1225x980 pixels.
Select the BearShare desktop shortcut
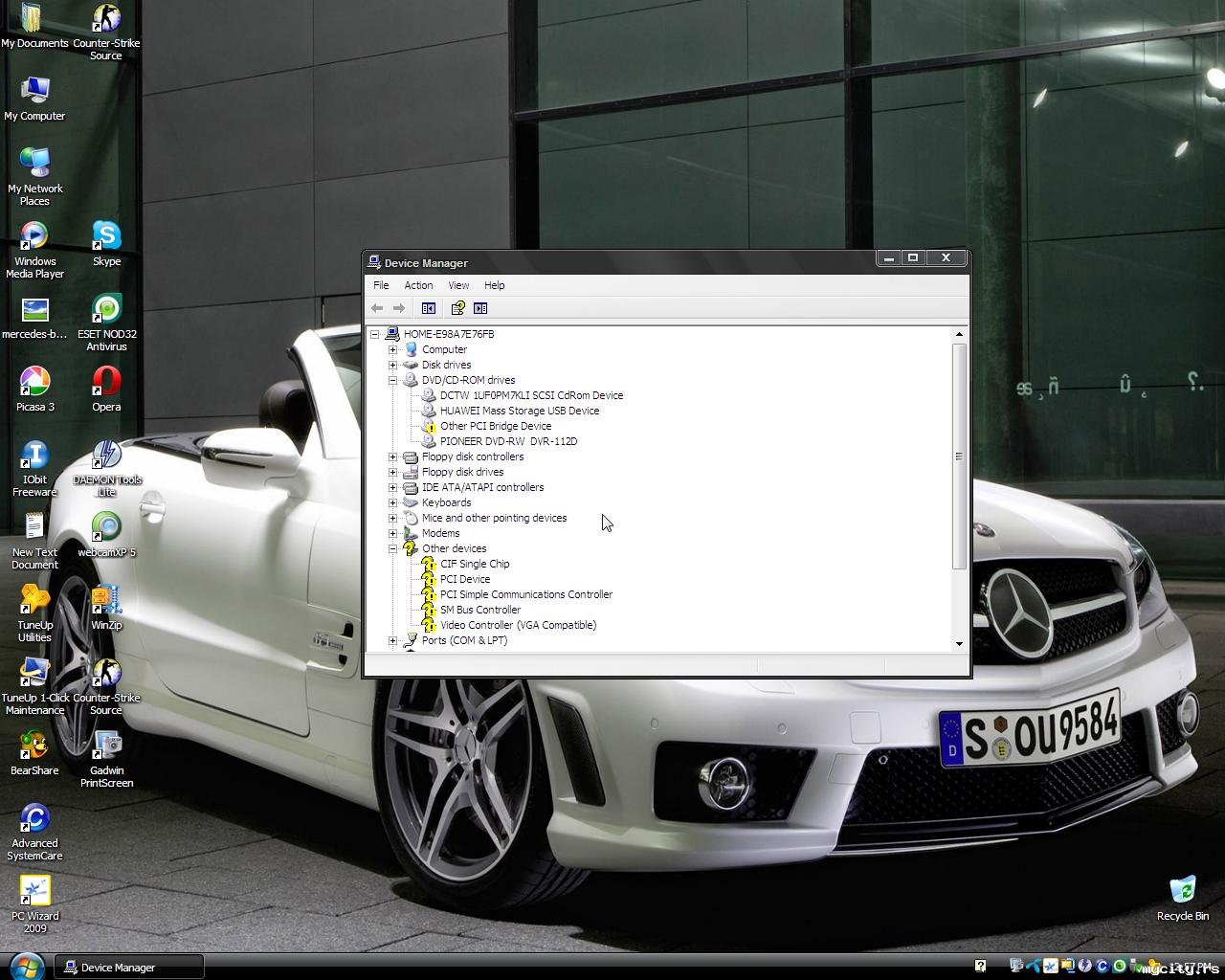(x=34, y=753)
